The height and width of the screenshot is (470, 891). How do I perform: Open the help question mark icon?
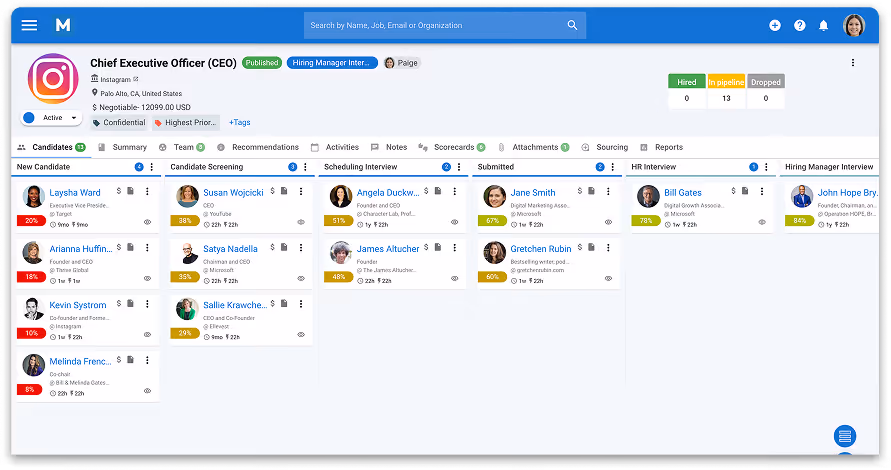pyautogui.click(x=800, y=25)
